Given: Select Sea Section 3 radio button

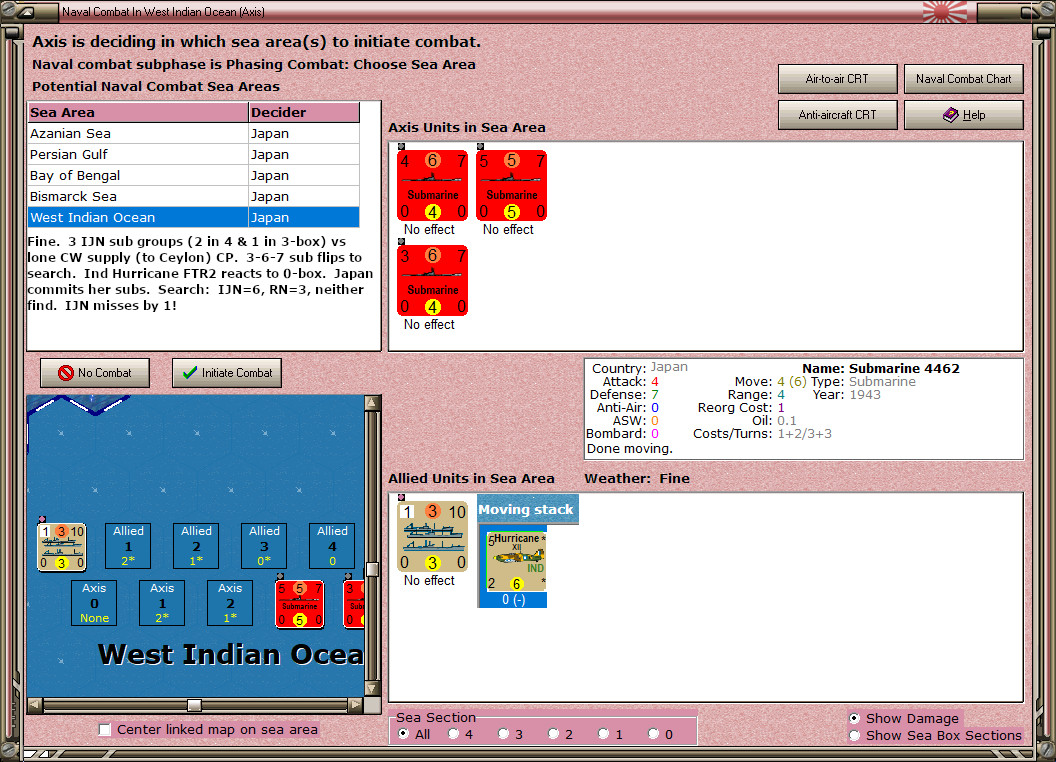Looking at the screenshot, I should click(x=503, y=734).
